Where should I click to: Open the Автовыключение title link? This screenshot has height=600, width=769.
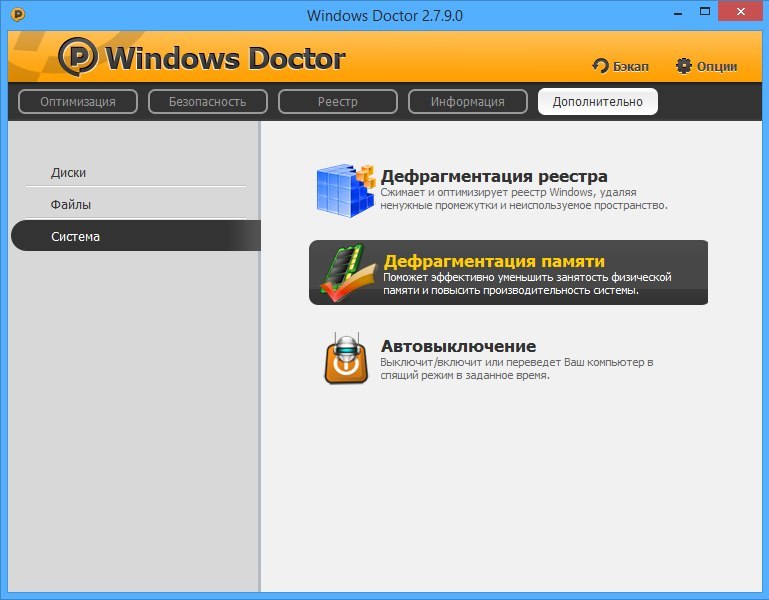458,347
